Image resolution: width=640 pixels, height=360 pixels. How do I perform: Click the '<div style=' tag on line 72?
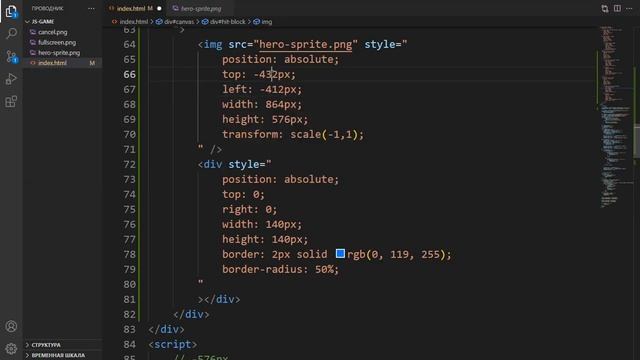click(235, 164)
